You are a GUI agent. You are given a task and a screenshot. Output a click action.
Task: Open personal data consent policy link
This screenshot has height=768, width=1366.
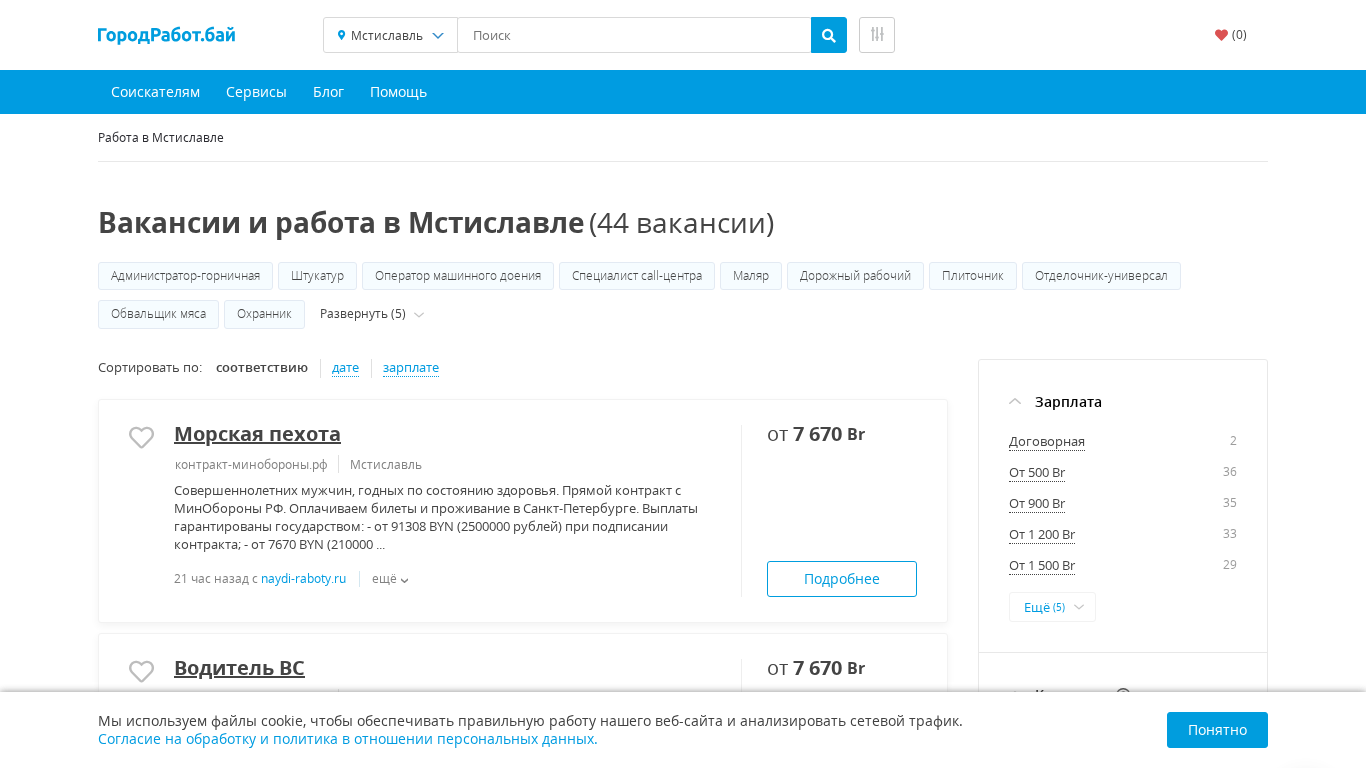[348, 739]
